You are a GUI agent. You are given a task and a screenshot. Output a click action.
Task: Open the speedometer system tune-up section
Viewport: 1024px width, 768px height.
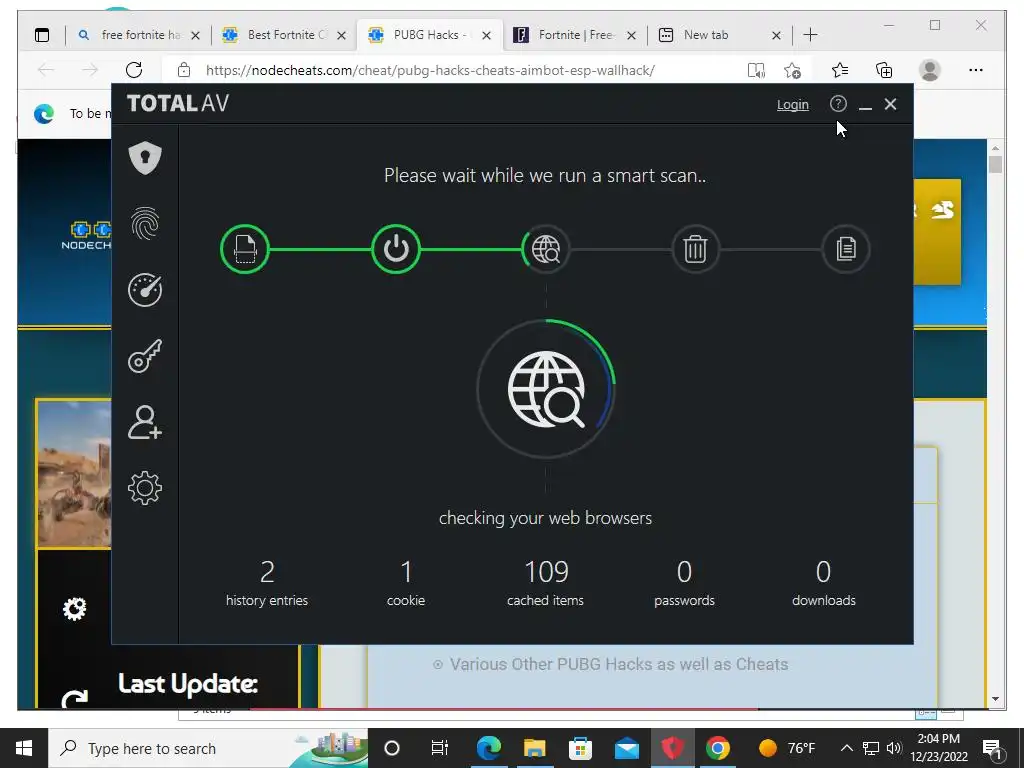click(145, 290)
